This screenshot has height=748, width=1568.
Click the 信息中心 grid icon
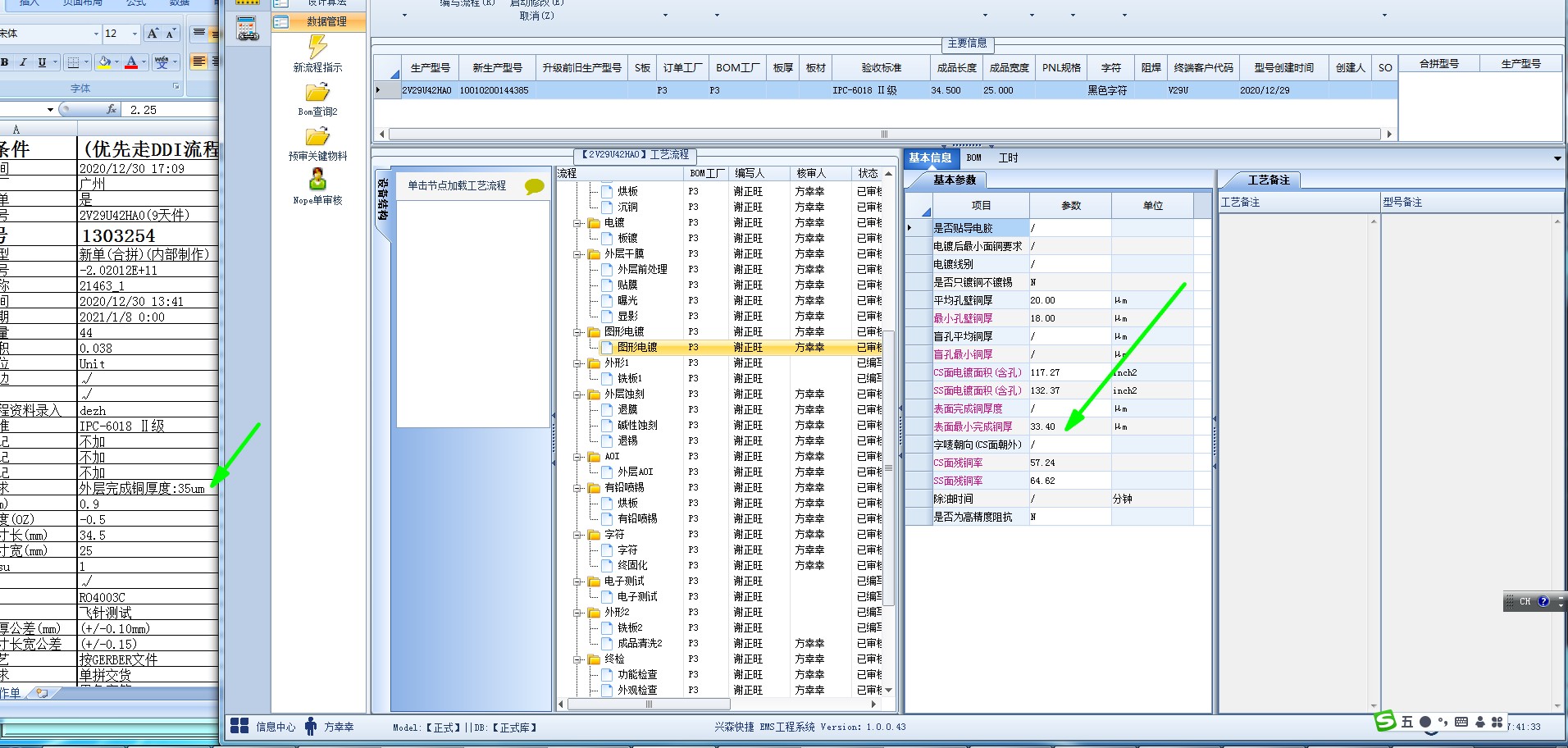239,726
